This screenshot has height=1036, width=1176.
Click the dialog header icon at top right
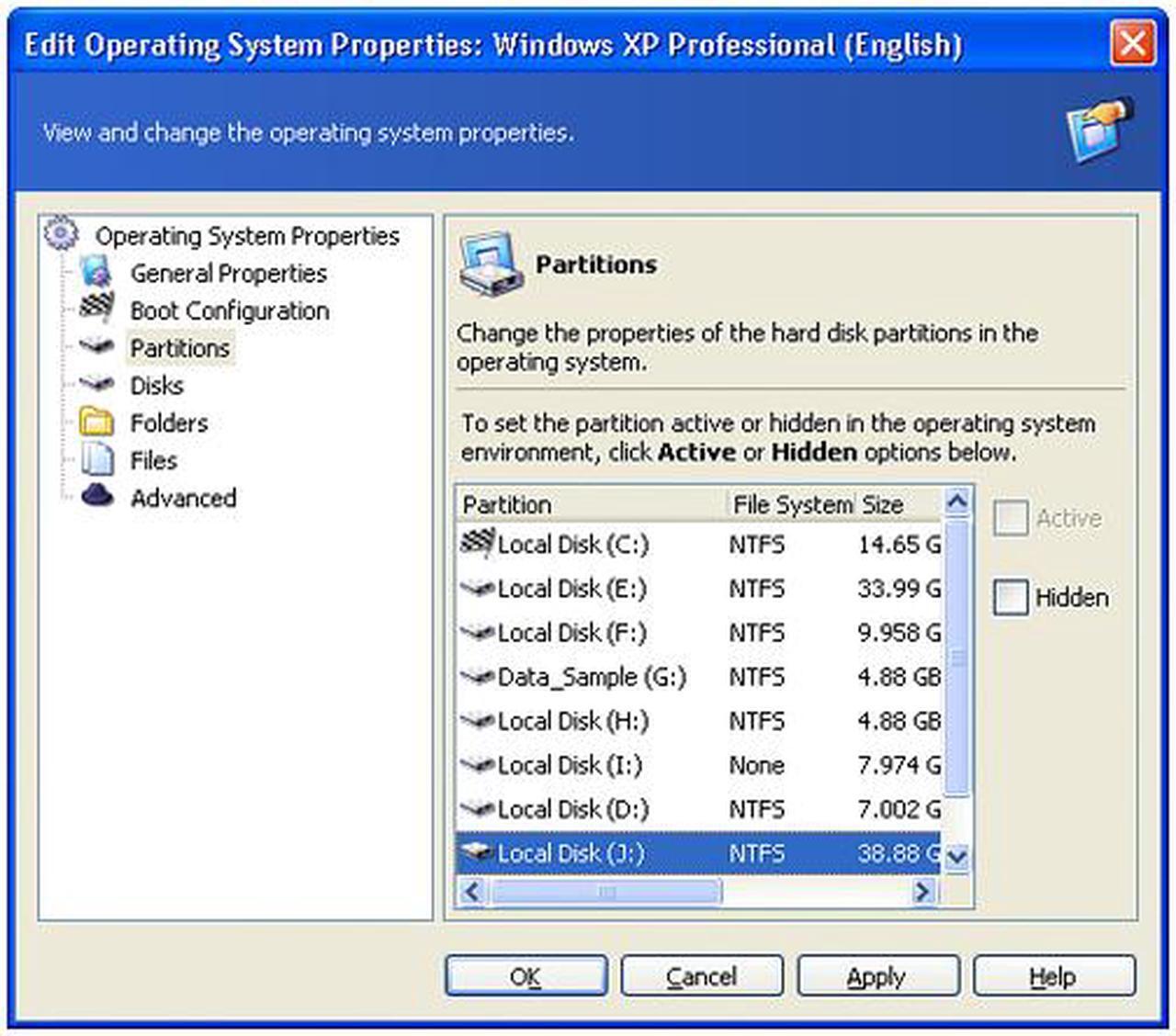1099,129
